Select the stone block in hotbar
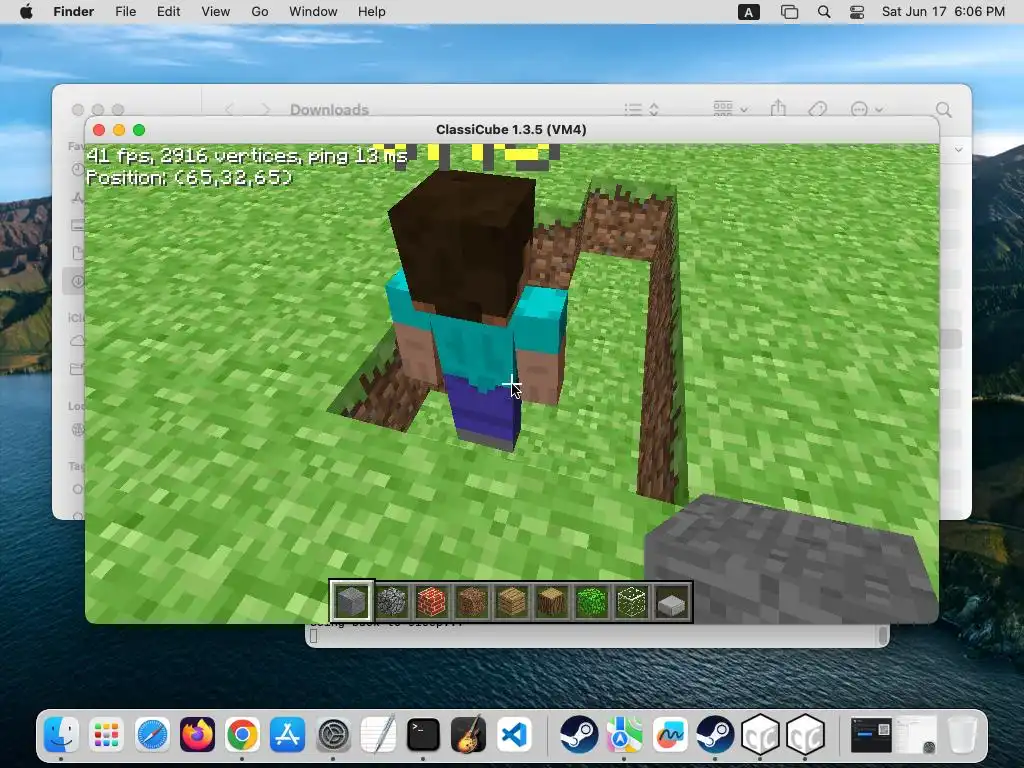 pos(351,601)
